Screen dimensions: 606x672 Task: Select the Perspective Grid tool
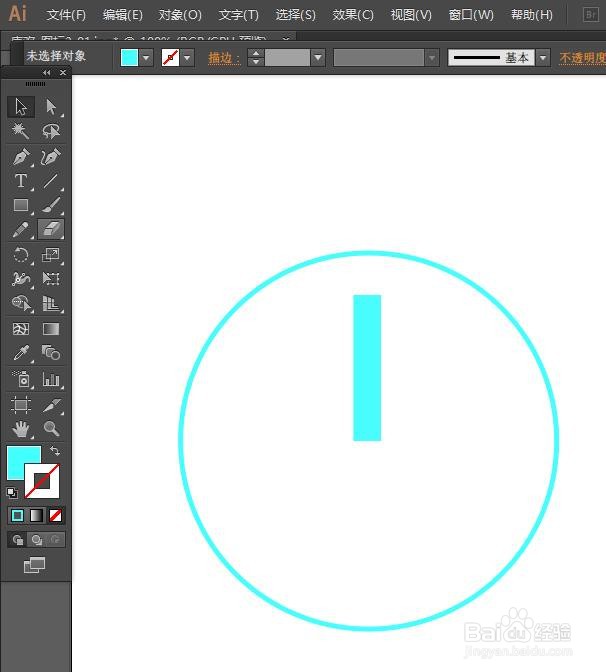click(x=51, y=303)
